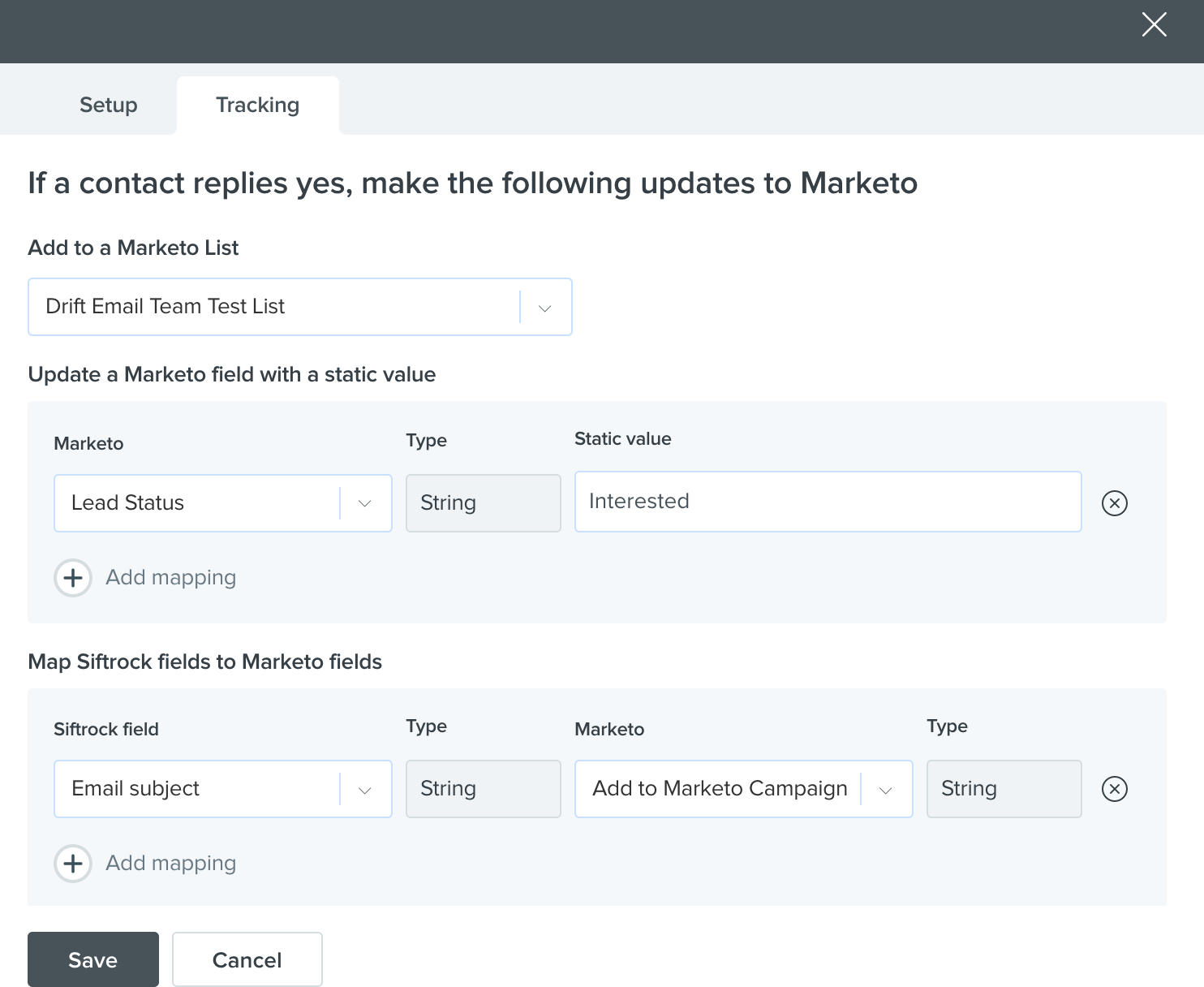Screen dimensions: 1204x987
Task: Click the 'Siftrock field' column label
Action: tap(106, 729)
